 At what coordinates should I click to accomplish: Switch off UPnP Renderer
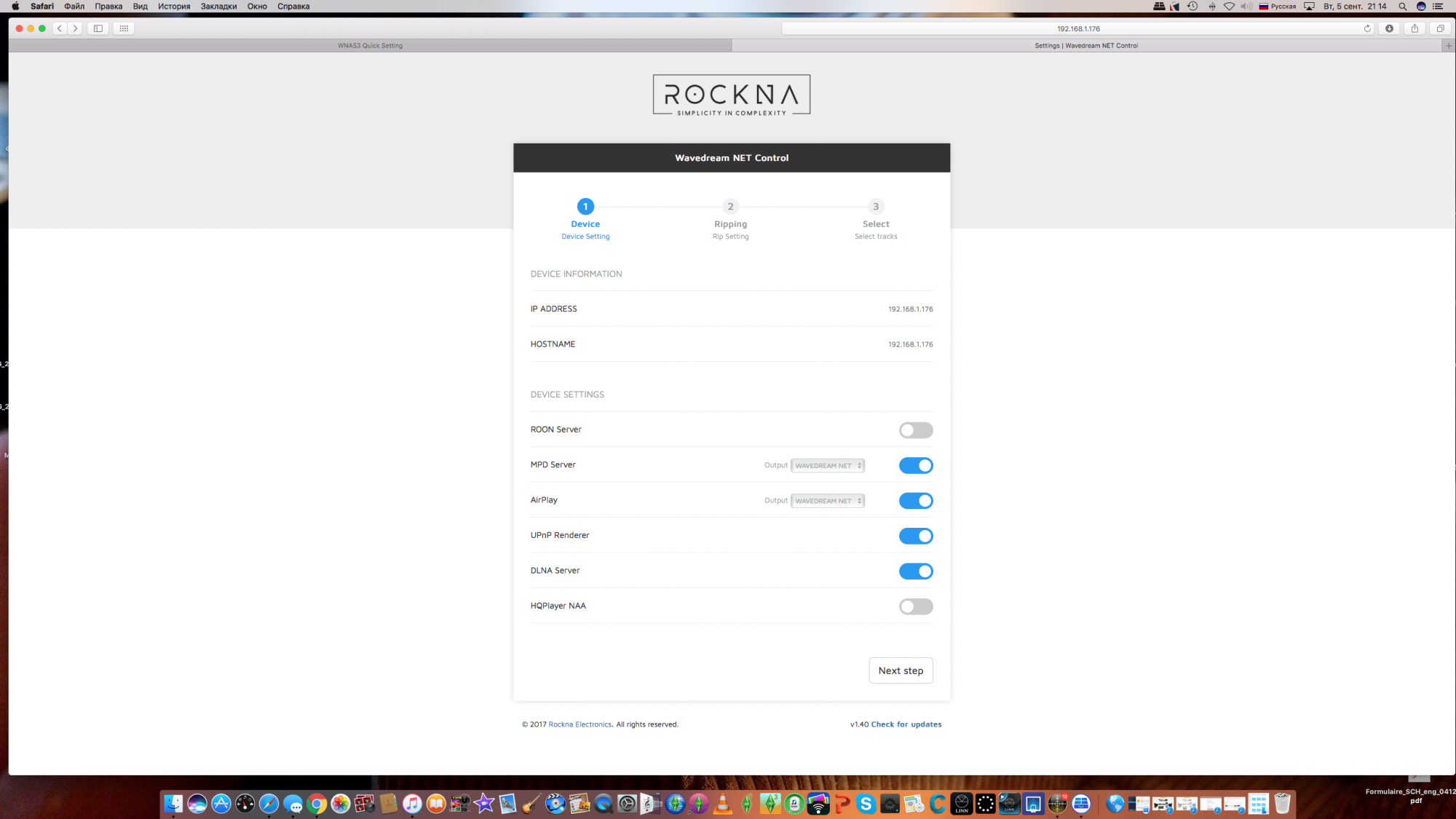point(916,536)
